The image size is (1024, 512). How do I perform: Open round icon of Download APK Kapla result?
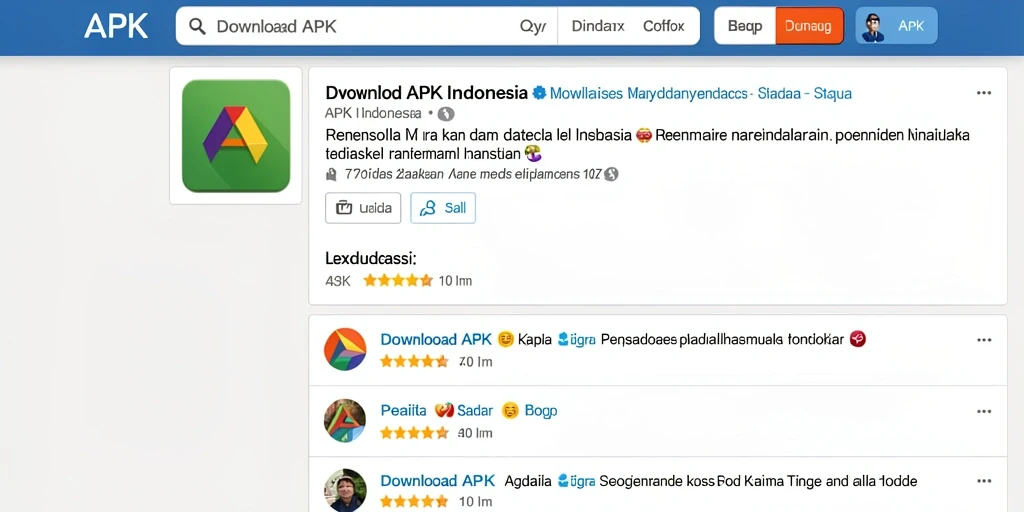point(345,349)
